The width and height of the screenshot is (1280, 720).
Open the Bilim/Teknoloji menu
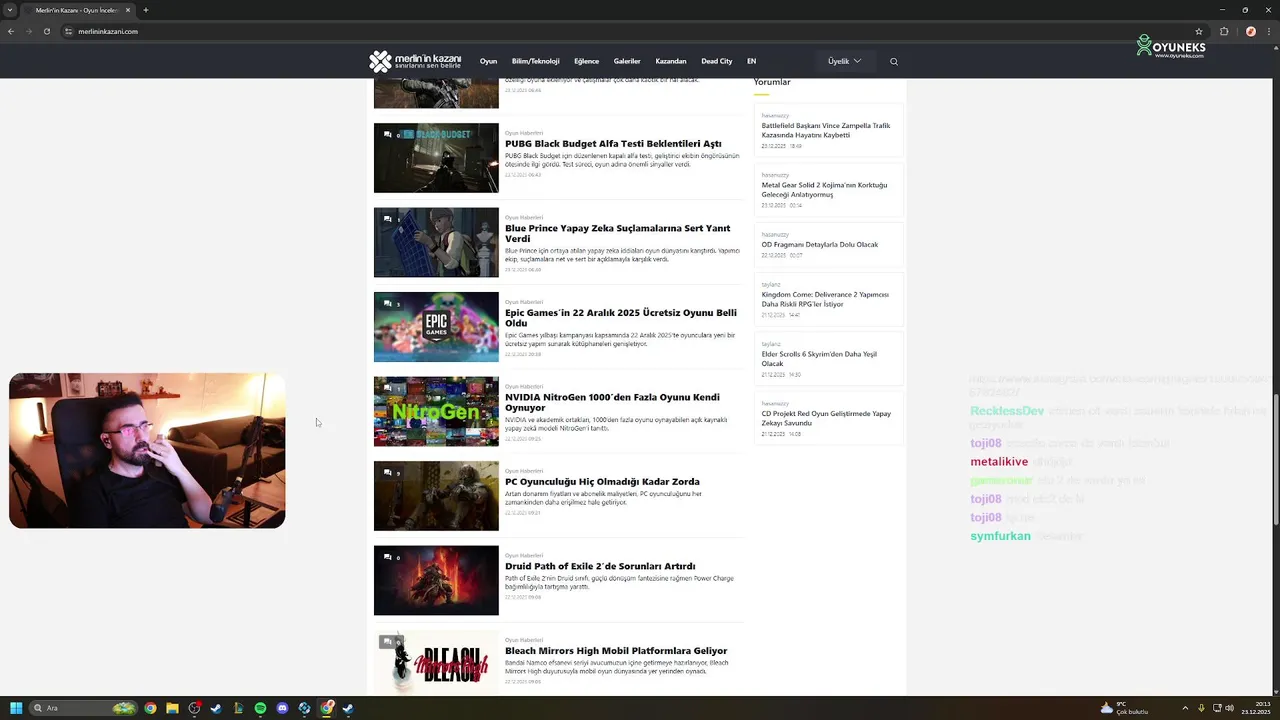click(535, 61)
